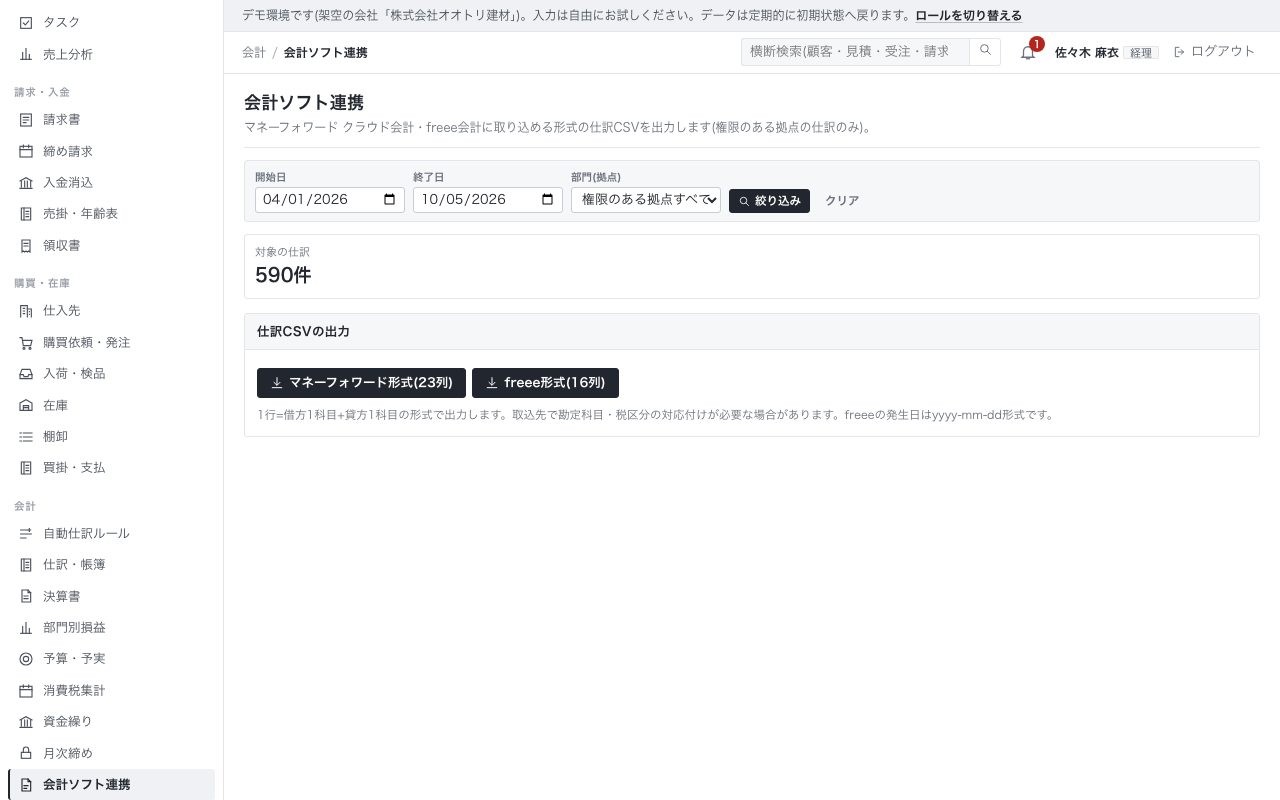Open 部門別損益 in the sidebar
The image size is (1280, 800).
[111, 628]
